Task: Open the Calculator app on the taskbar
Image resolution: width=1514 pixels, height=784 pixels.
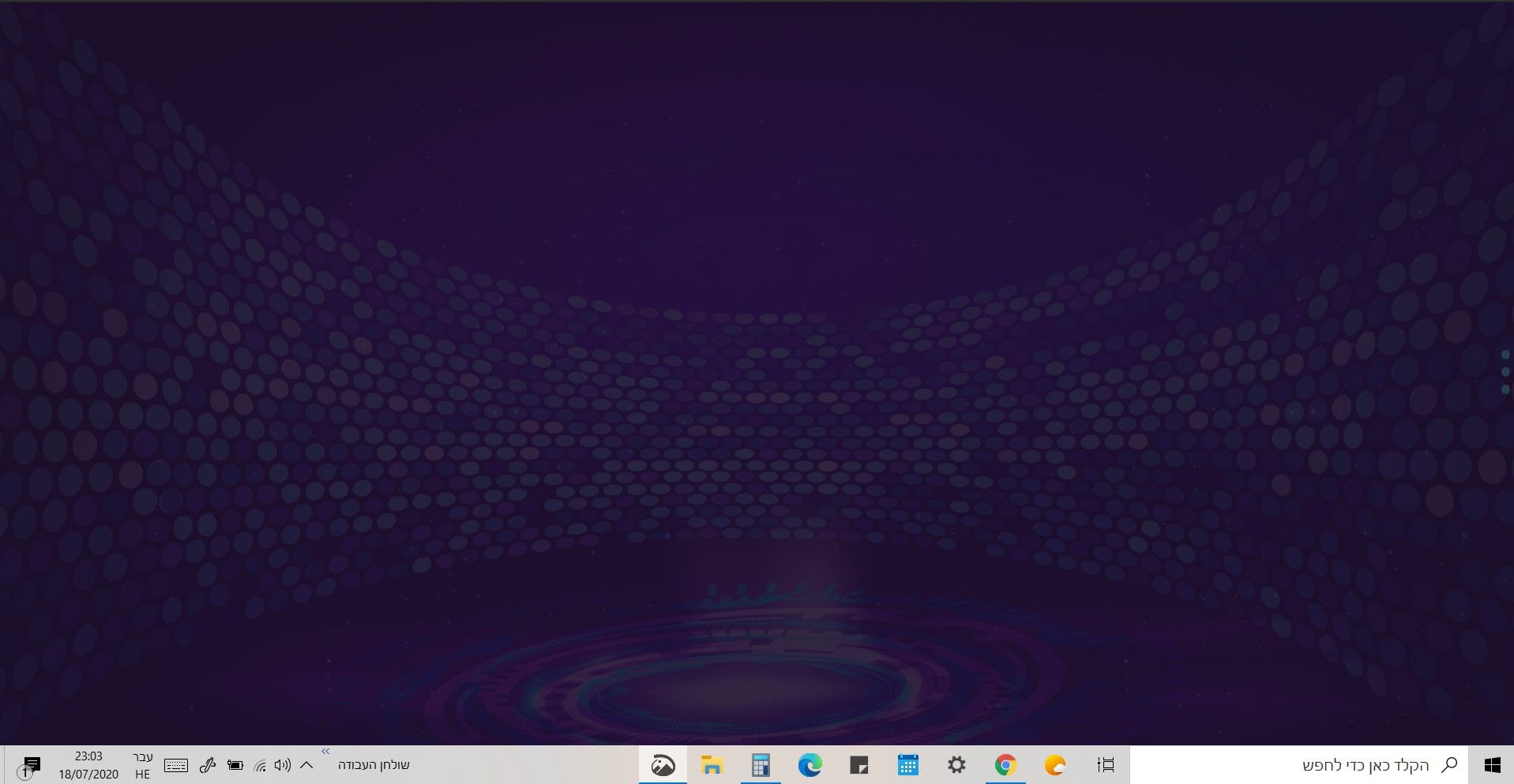Action: click(761, 764)
